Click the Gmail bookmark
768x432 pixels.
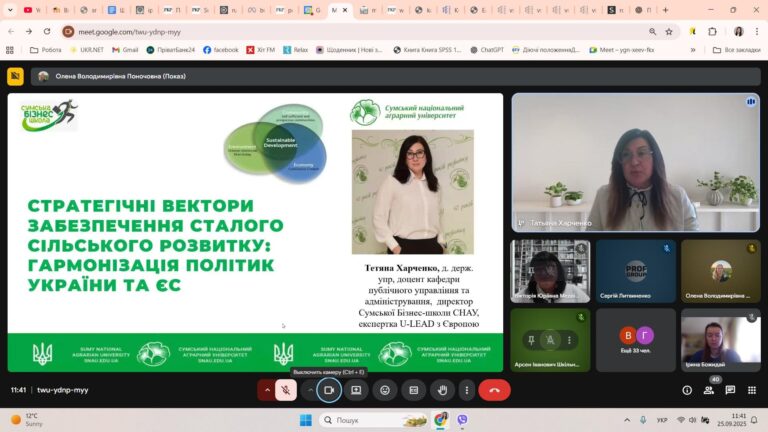coord(124,49)
